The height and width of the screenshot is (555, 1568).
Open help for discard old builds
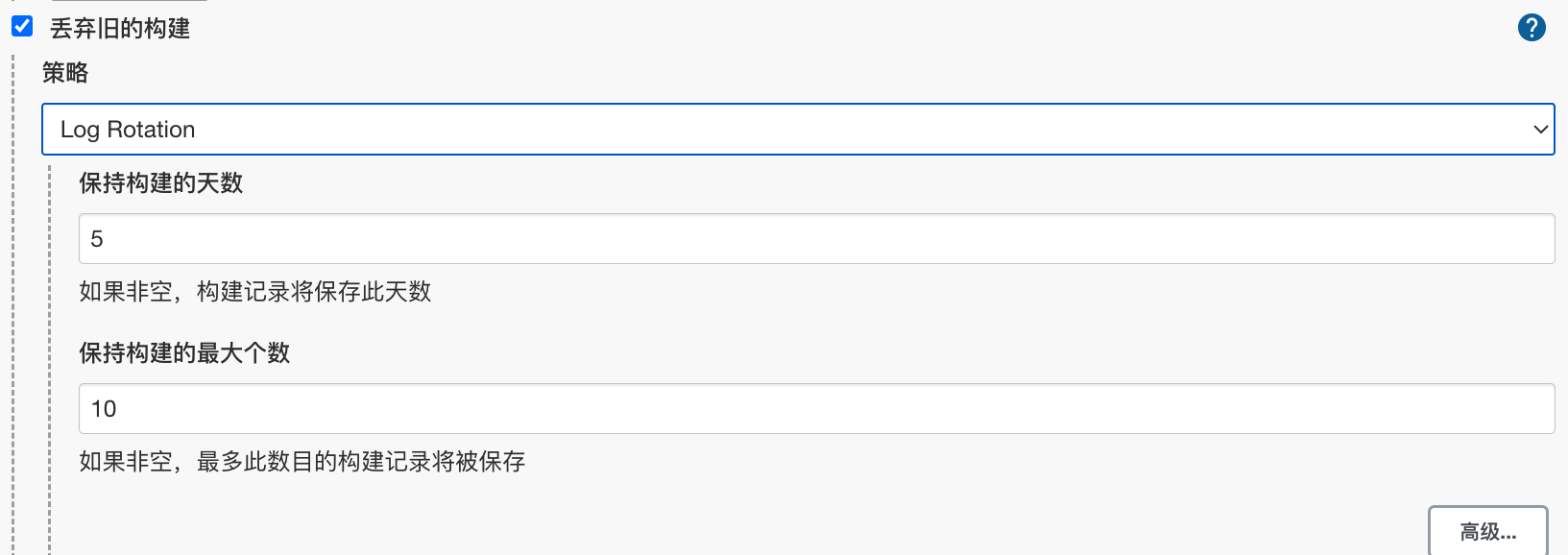tap(1532, 28)
